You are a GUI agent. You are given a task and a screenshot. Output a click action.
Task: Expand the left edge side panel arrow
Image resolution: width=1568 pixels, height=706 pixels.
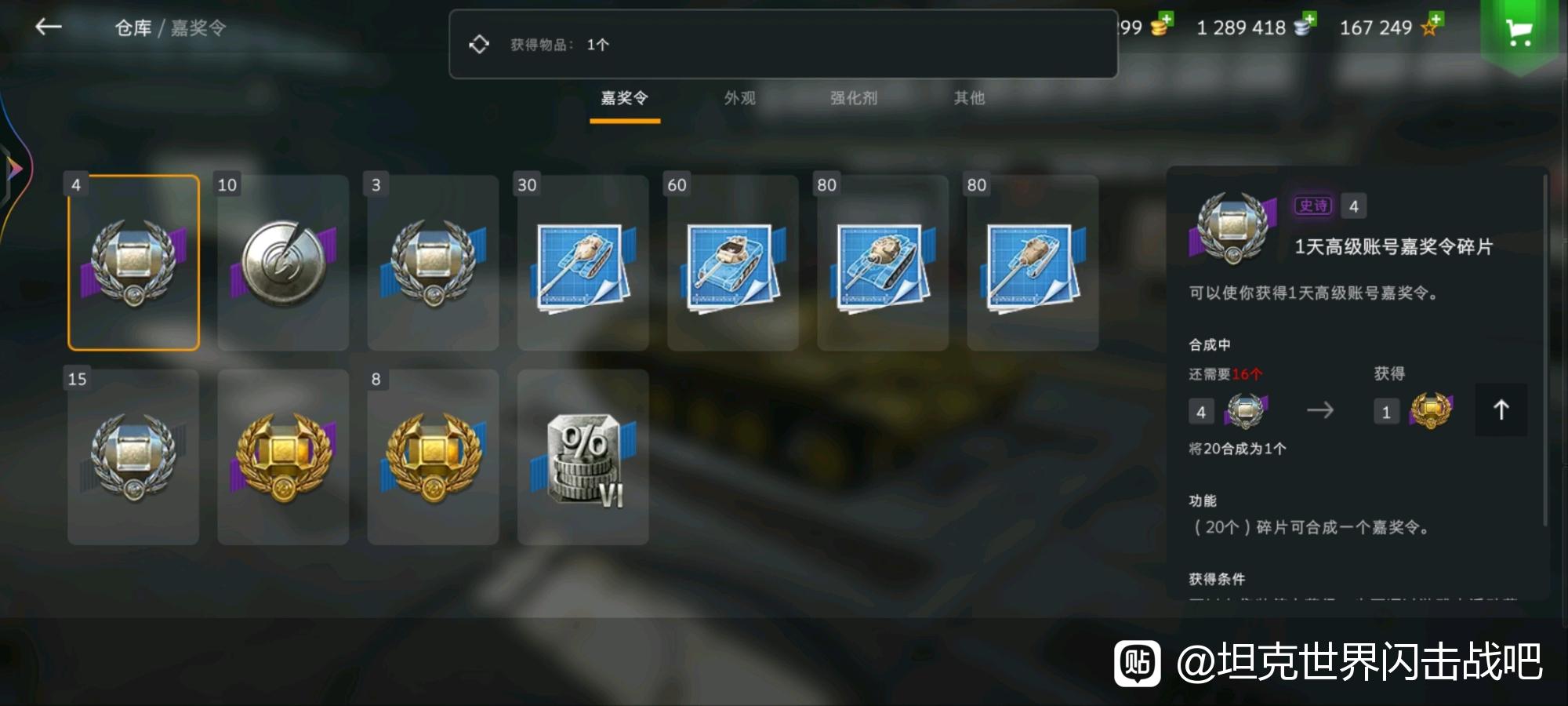coord(13,169)
